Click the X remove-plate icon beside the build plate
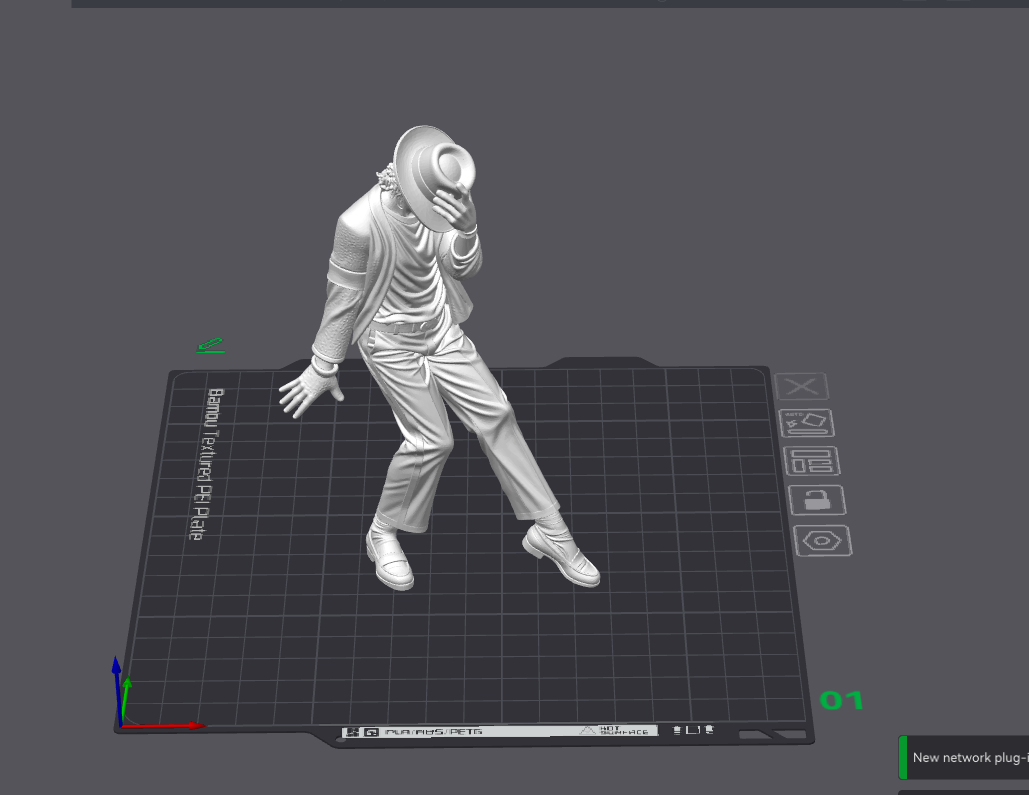This screenshot has height=795, width=1029. [x=801, y=387]
